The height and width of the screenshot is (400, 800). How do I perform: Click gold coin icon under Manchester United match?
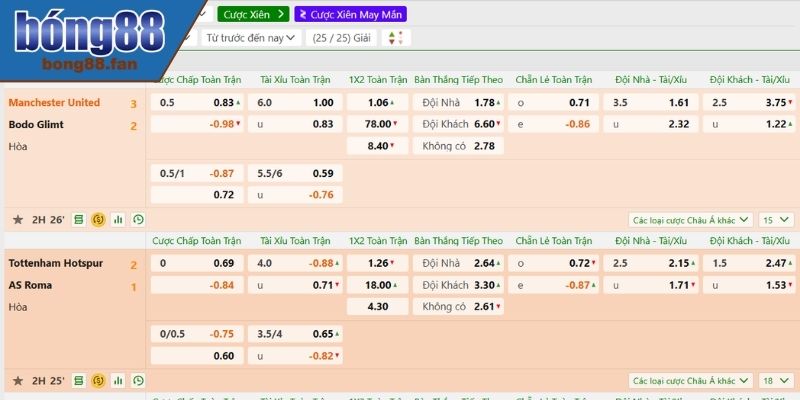(x=98, y=219)
